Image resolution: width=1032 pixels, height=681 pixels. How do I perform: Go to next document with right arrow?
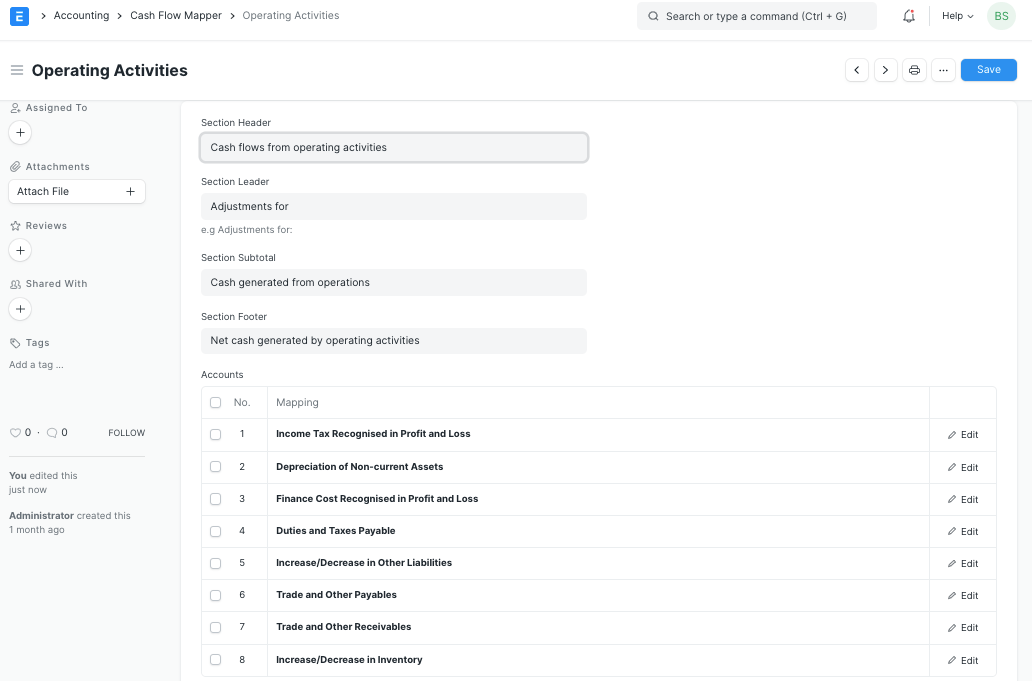coord(885,70)
